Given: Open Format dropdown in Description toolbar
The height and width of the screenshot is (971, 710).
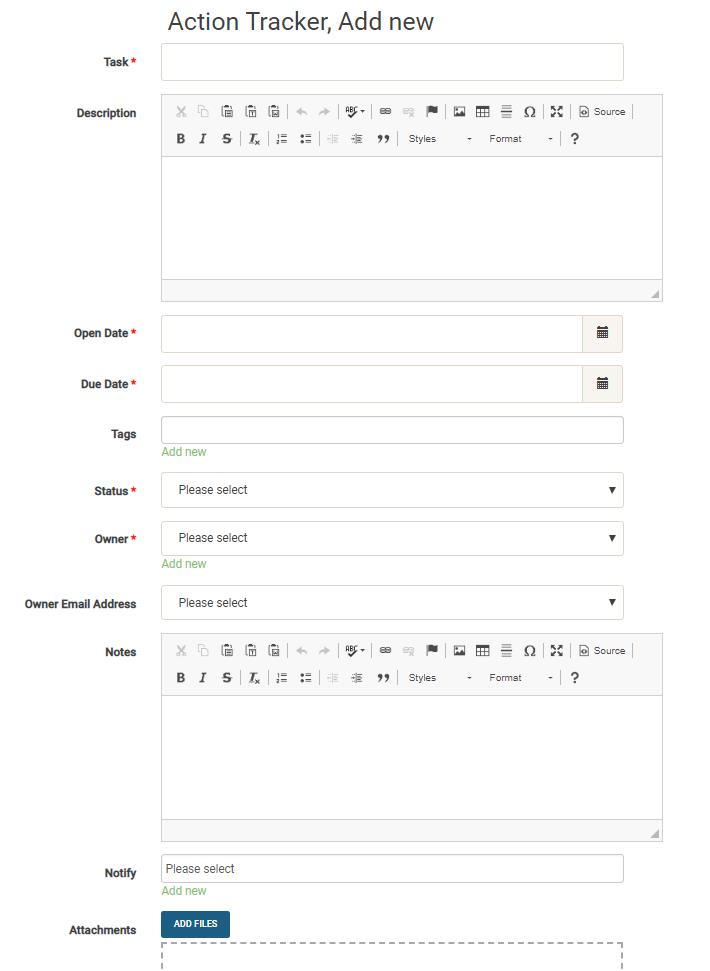Looking at the screenshot, I should coord(520,139).
